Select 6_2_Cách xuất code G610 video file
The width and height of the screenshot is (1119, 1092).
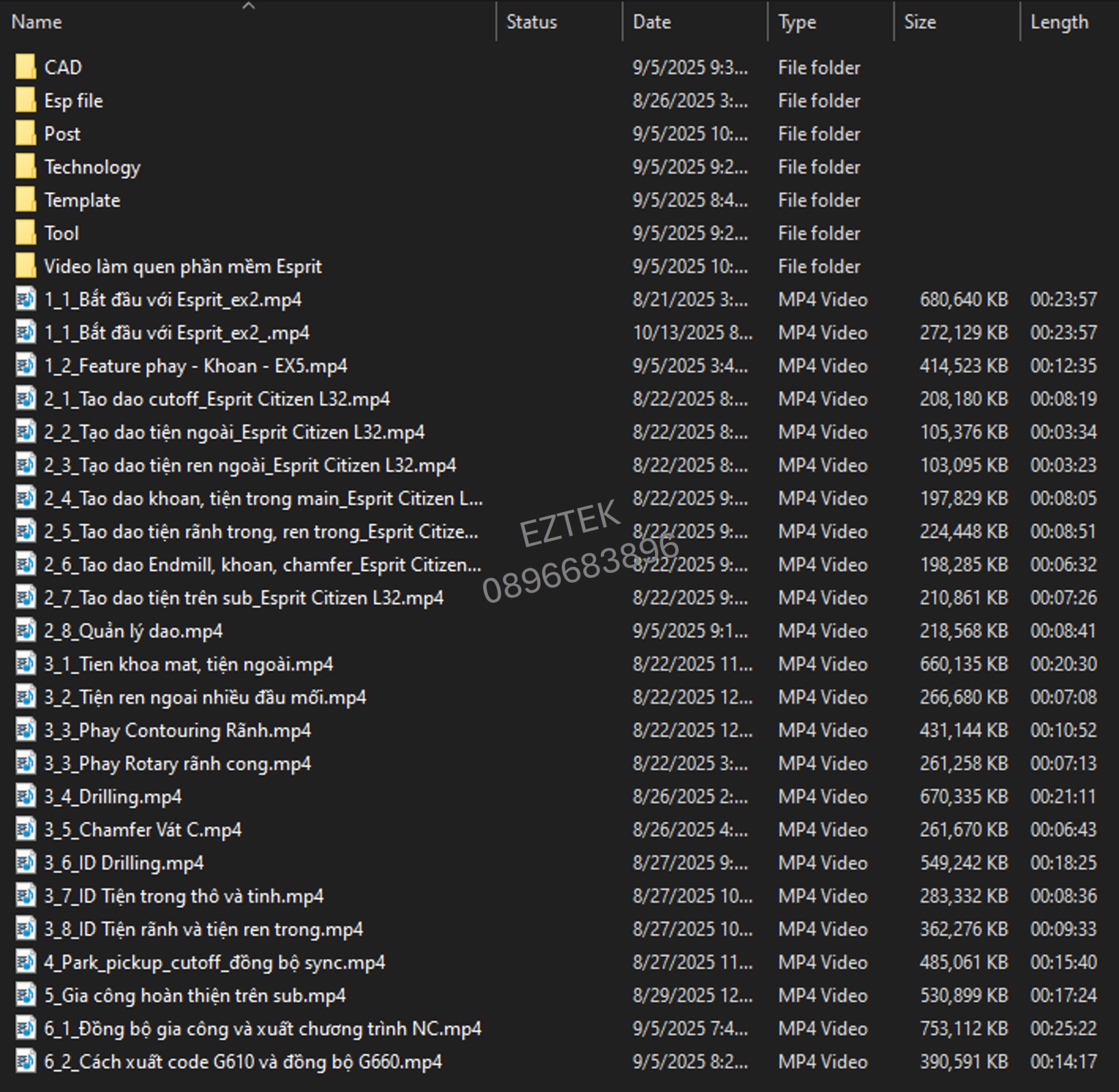pos(242,1062)
